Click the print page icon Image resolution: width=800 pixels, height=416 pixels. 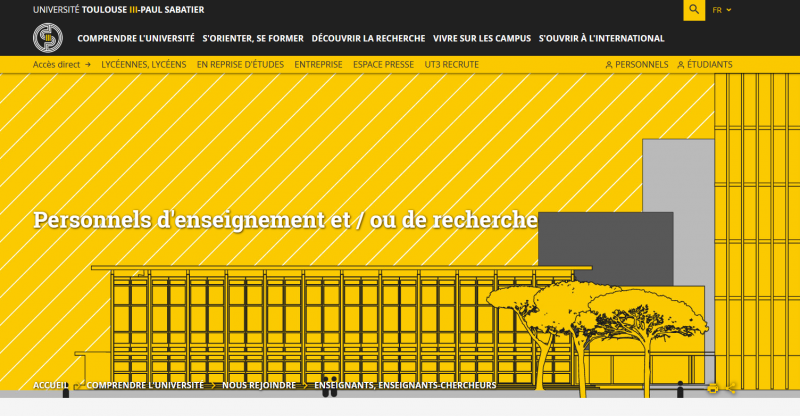[713, 388]
